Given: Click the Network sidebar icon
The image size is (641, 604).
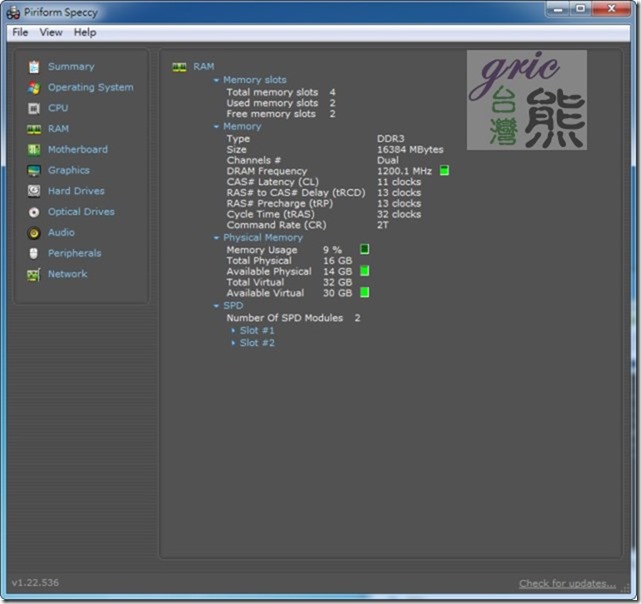Looking at the screenshot, I should point(34,274).
